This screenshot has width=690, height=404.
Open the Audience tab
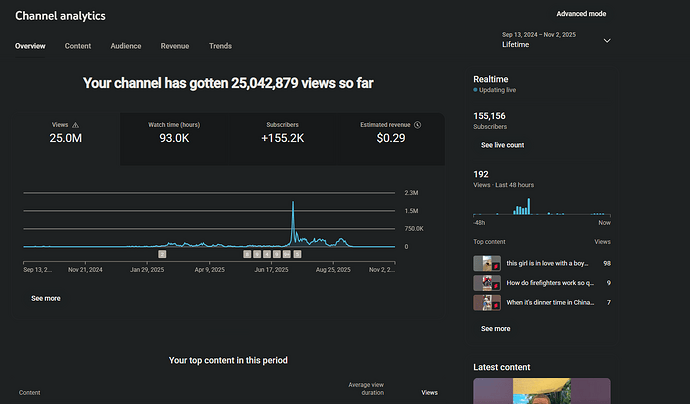pos(125,46)
